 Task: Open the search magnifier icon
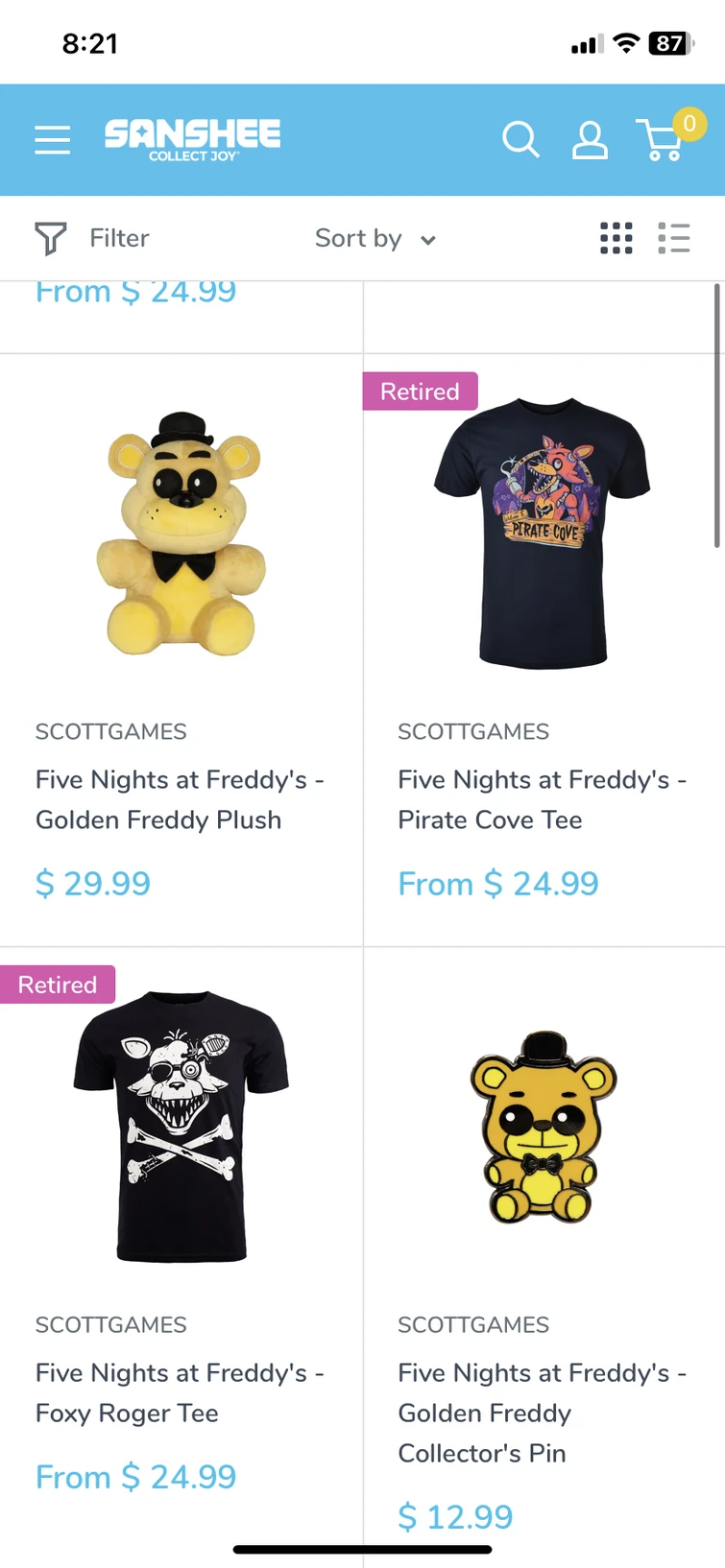click(x=520, y=140)
